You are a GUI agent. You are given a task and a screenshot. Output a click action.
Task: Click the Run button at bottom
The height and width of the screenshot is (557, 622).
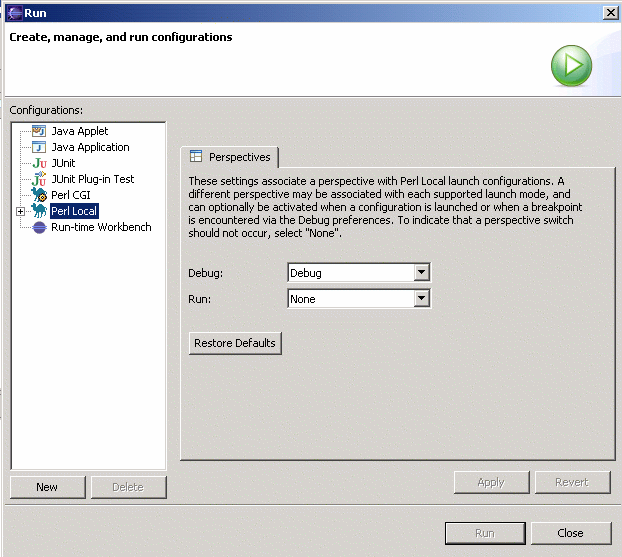coord(485,533)
